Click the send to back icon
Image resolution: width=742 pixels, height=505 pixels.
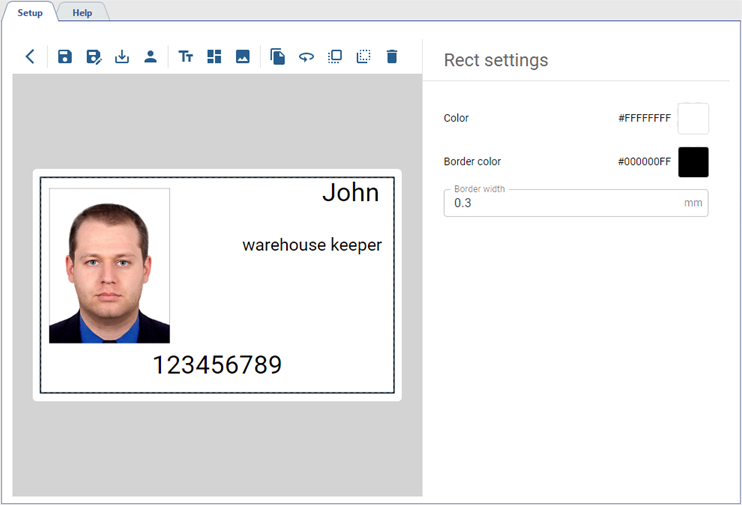click(363, 57)
